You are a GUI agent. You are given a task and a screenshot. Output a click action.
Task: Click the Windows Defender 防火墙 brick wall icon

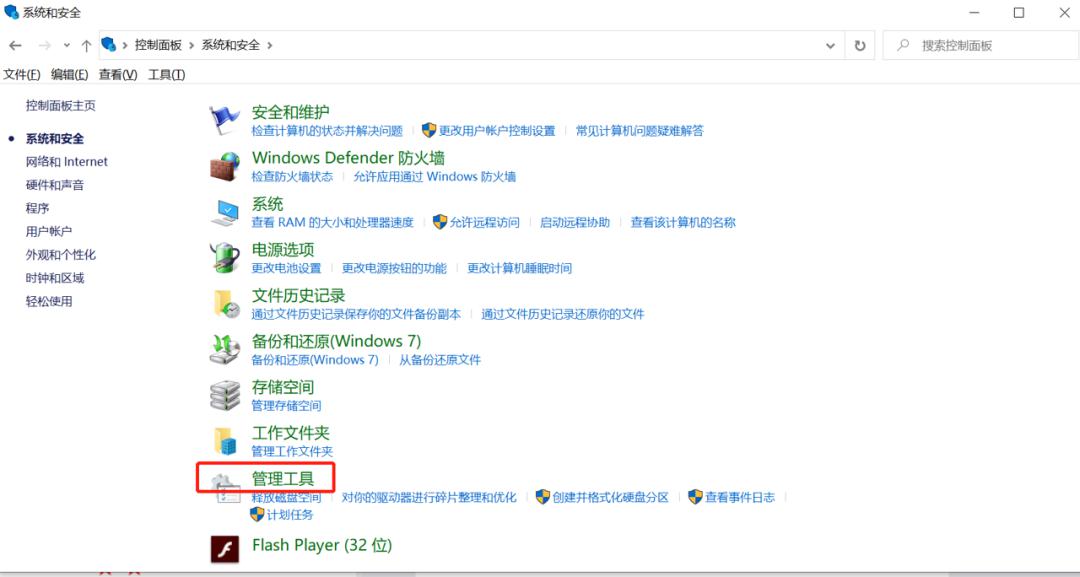225,166
